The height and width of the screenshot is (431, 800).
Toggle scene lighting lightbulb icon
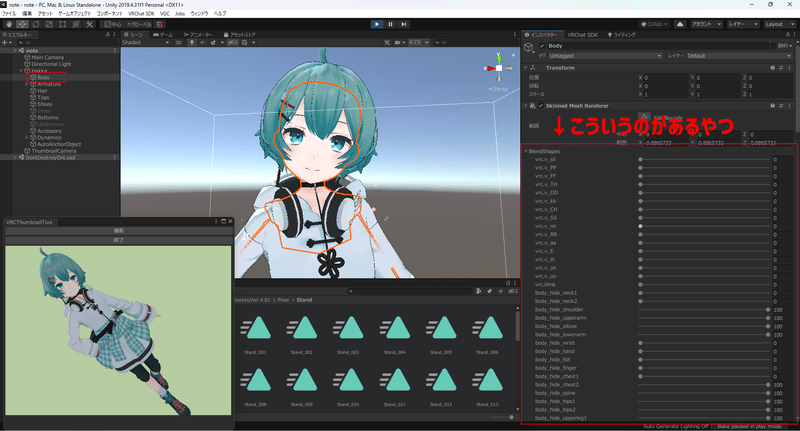click(192, 42)
